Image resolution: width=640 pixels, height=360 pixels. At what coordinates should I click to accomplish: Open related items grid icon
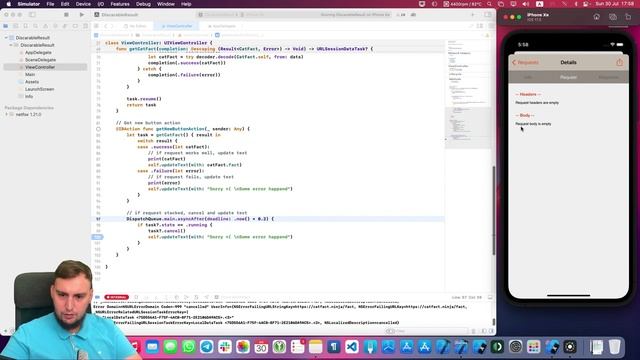[x=96, y=26]
